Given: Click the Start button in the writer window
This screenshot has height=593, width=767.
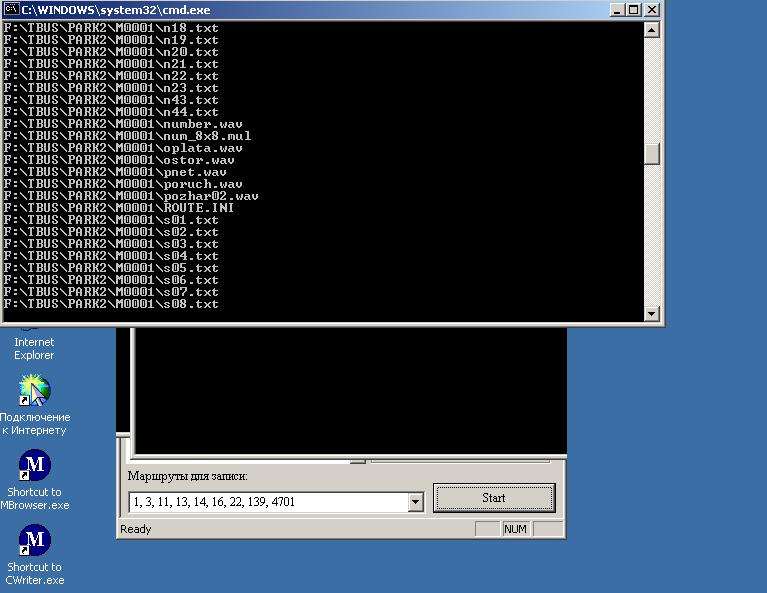Looking at the screenshot, I should 494,498.
